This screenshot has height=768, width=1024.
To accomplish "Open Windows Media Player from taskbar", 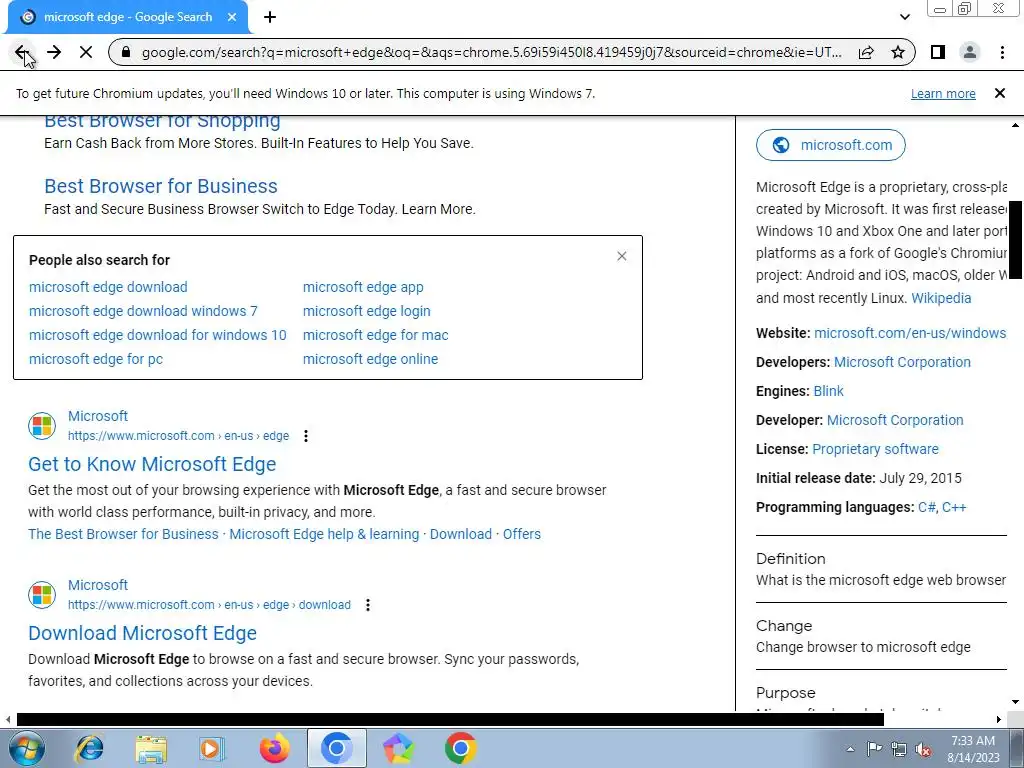I will pyautogui.click(x=212, y=748).
